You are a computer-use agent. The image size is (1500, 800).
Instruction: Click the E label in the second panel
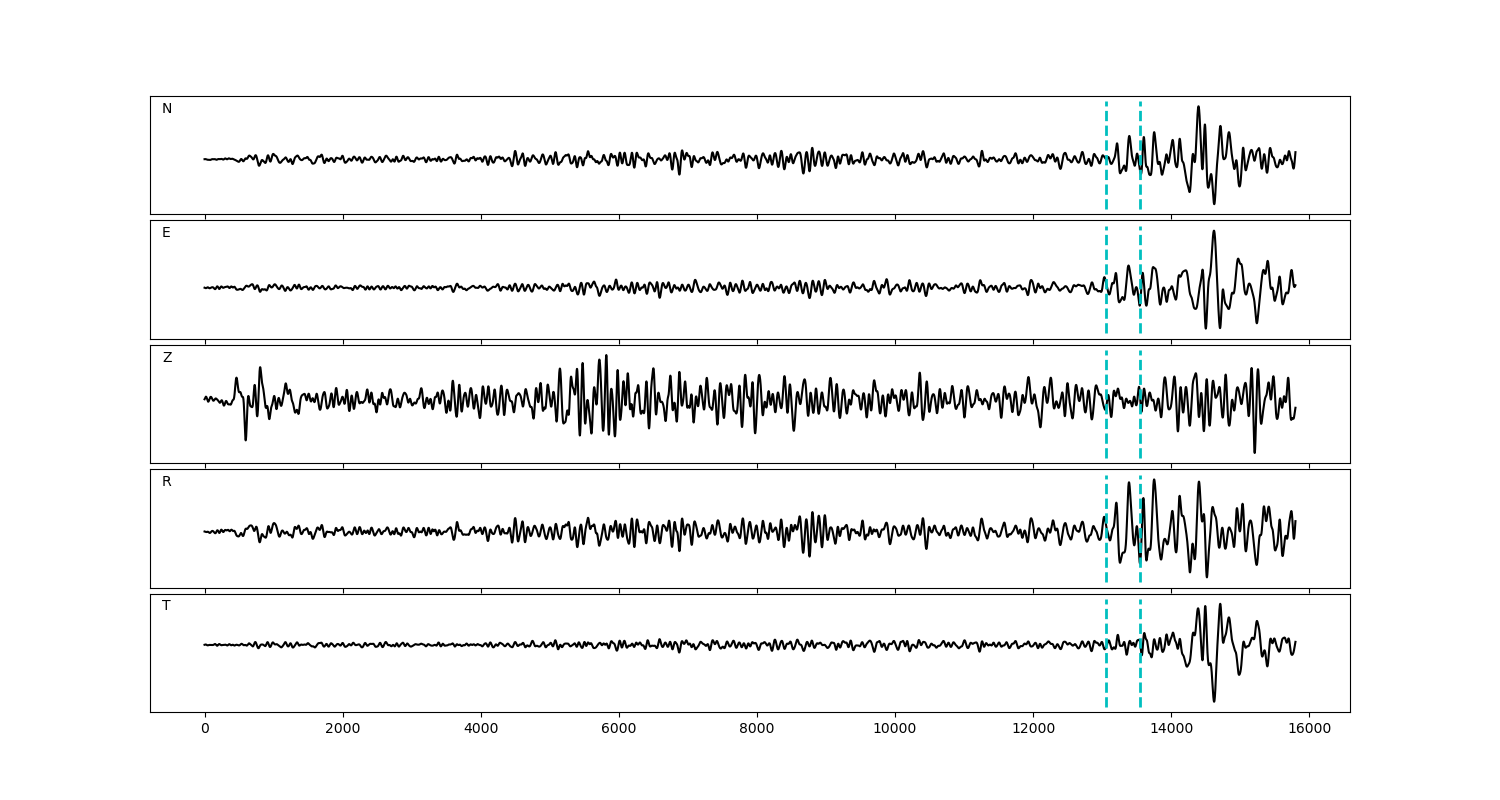[166, 233]
